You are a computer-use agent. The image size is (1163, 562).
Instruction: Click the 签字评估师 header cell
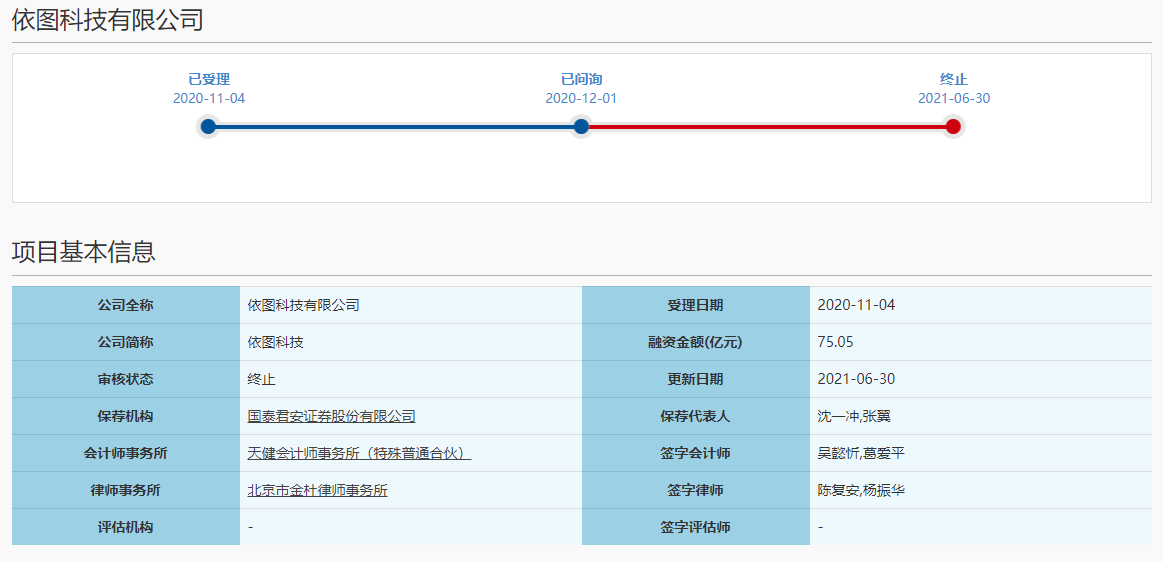tap(696, 527)
